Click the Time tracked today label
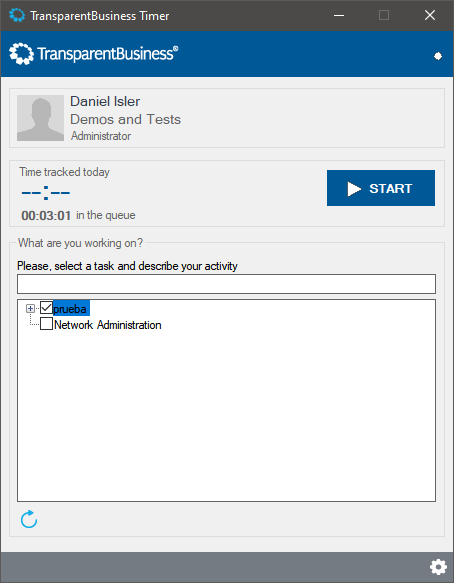 pos(65,172)
